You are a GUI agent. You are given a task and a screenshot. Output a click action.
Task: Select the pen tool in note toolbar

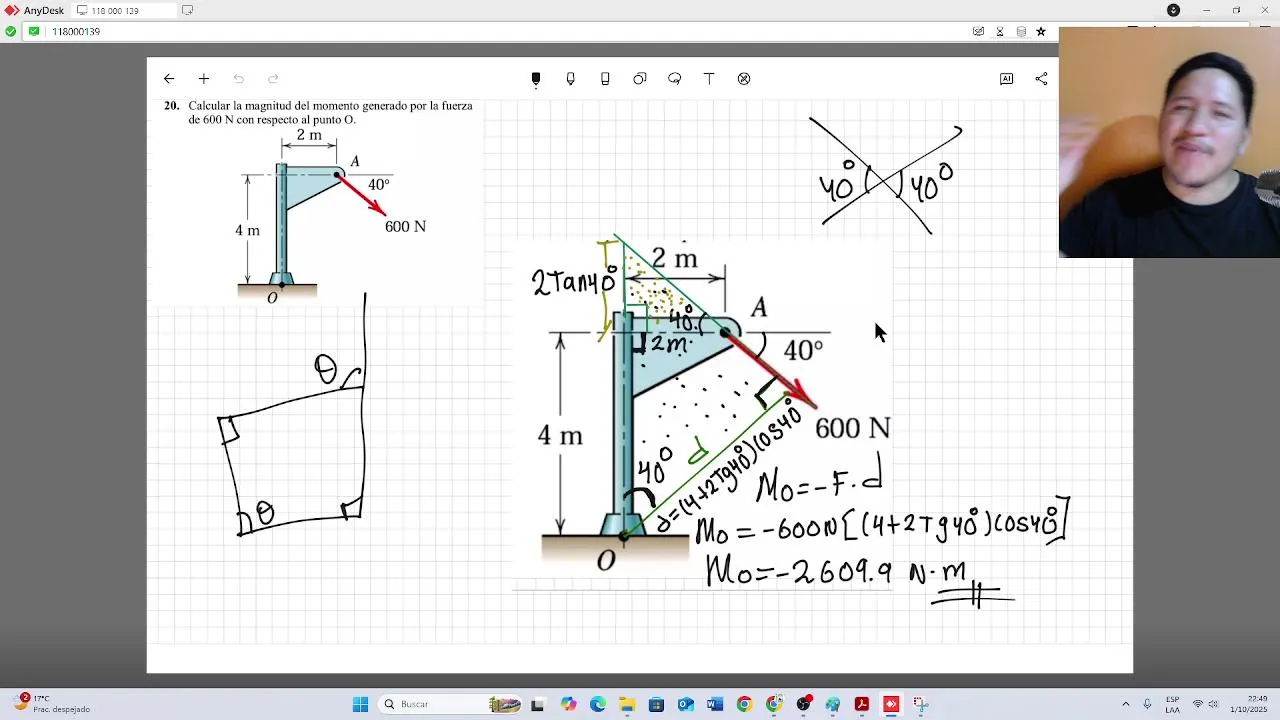536,79
